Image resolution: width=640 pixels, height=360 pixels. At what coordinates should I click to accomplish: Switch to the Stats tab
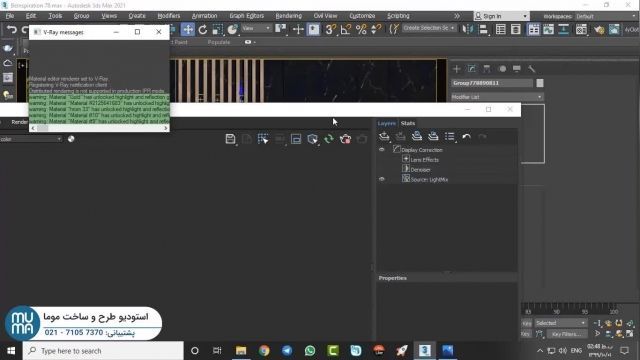click(x=408, y=123)
